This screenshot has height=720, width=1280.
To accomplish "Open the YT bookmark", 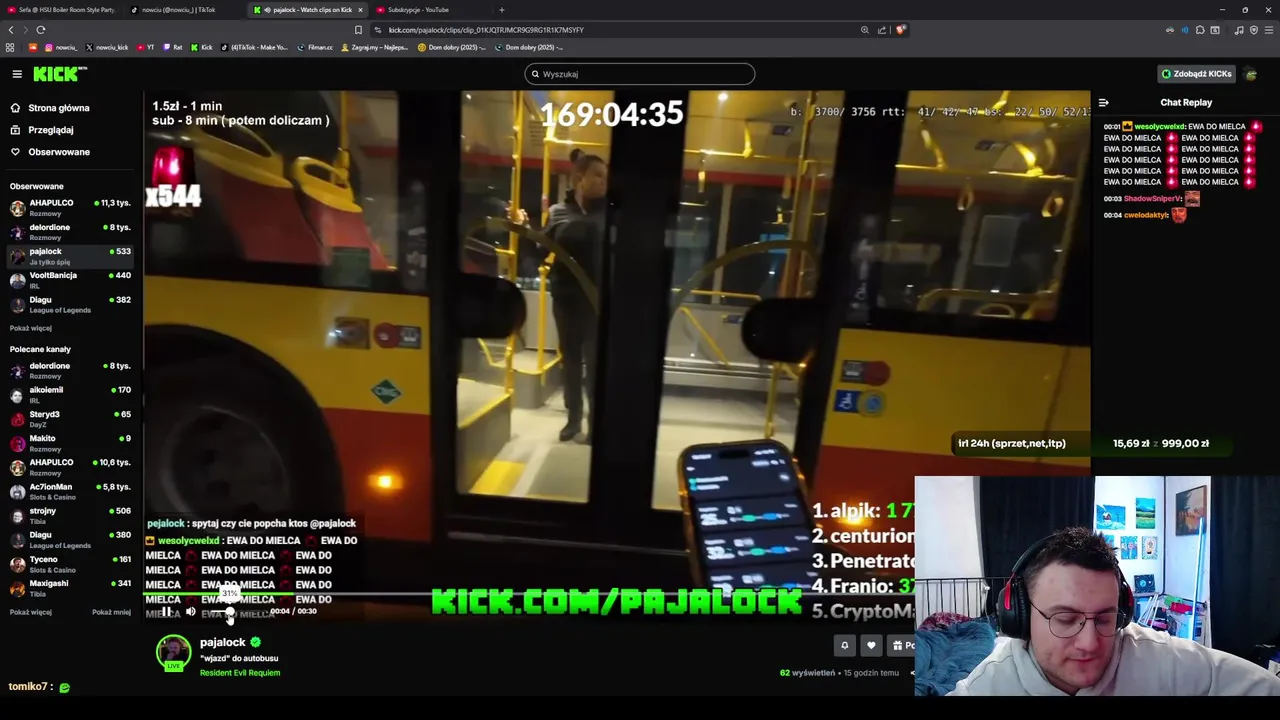I will point(146,47).
